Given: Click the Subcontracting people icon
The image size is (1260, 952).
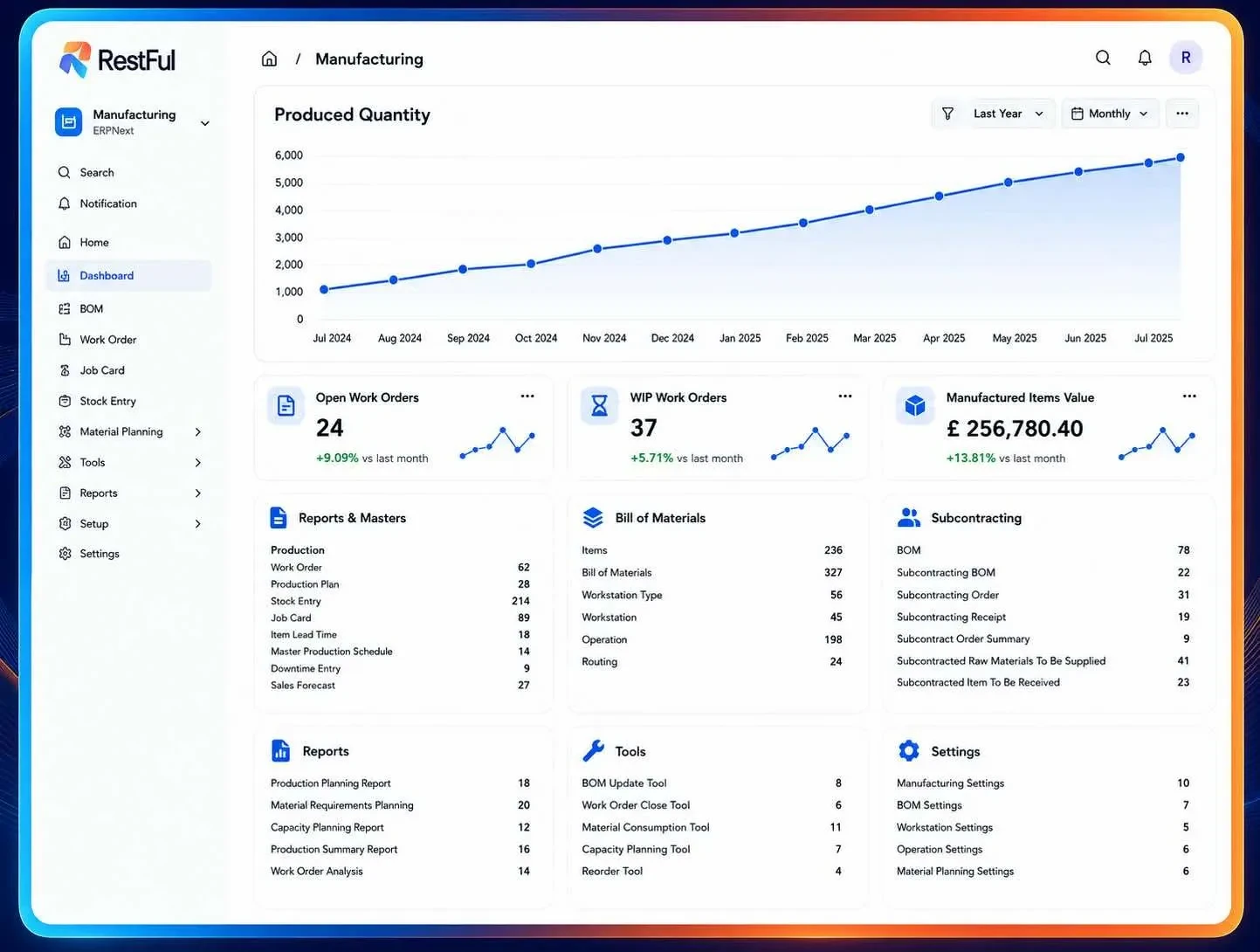Looking at the screenshot, I should coord(909,518).
